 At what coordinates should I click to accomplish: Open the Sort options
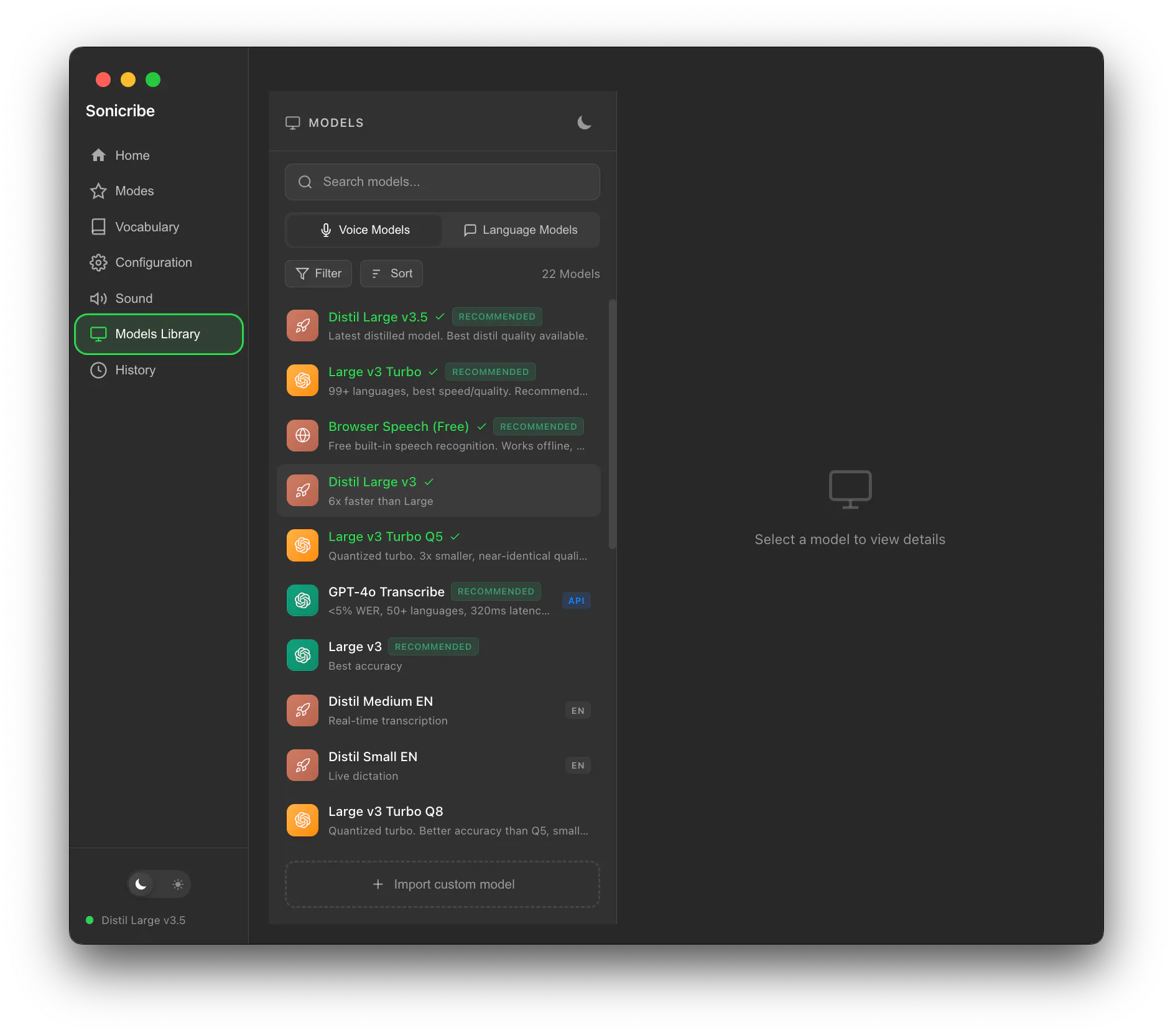(x=391, y=274)
